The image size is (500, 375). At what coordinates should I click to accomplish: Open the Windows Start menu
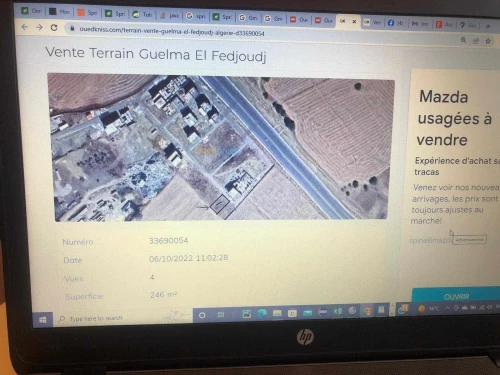click(x=43, y=320)
